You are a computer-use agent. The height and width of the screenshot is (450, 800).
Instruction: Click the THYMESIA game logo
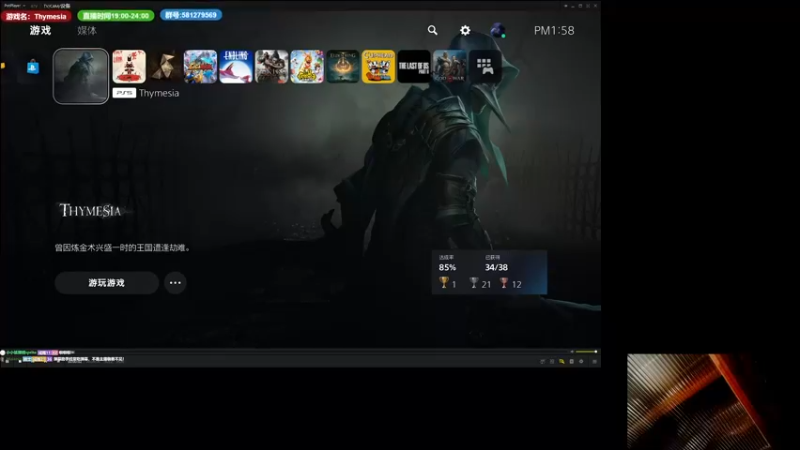click(x=91, y=210)
